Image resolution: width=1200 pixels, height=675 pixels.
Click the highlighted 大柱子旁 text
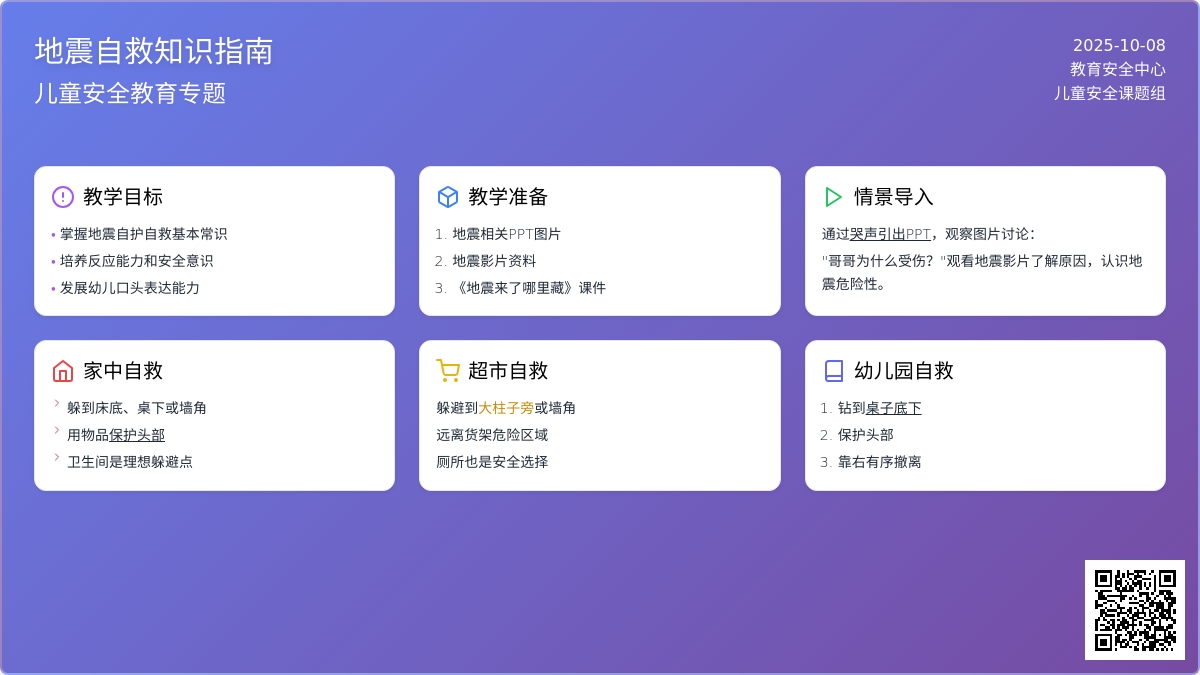click(x=506, y=408)
